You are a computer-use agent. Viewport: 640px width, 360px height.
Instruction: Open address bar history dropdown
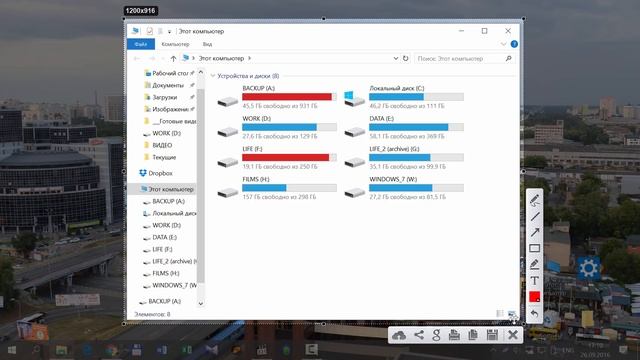pyautogui.click(x=396, y=58)
